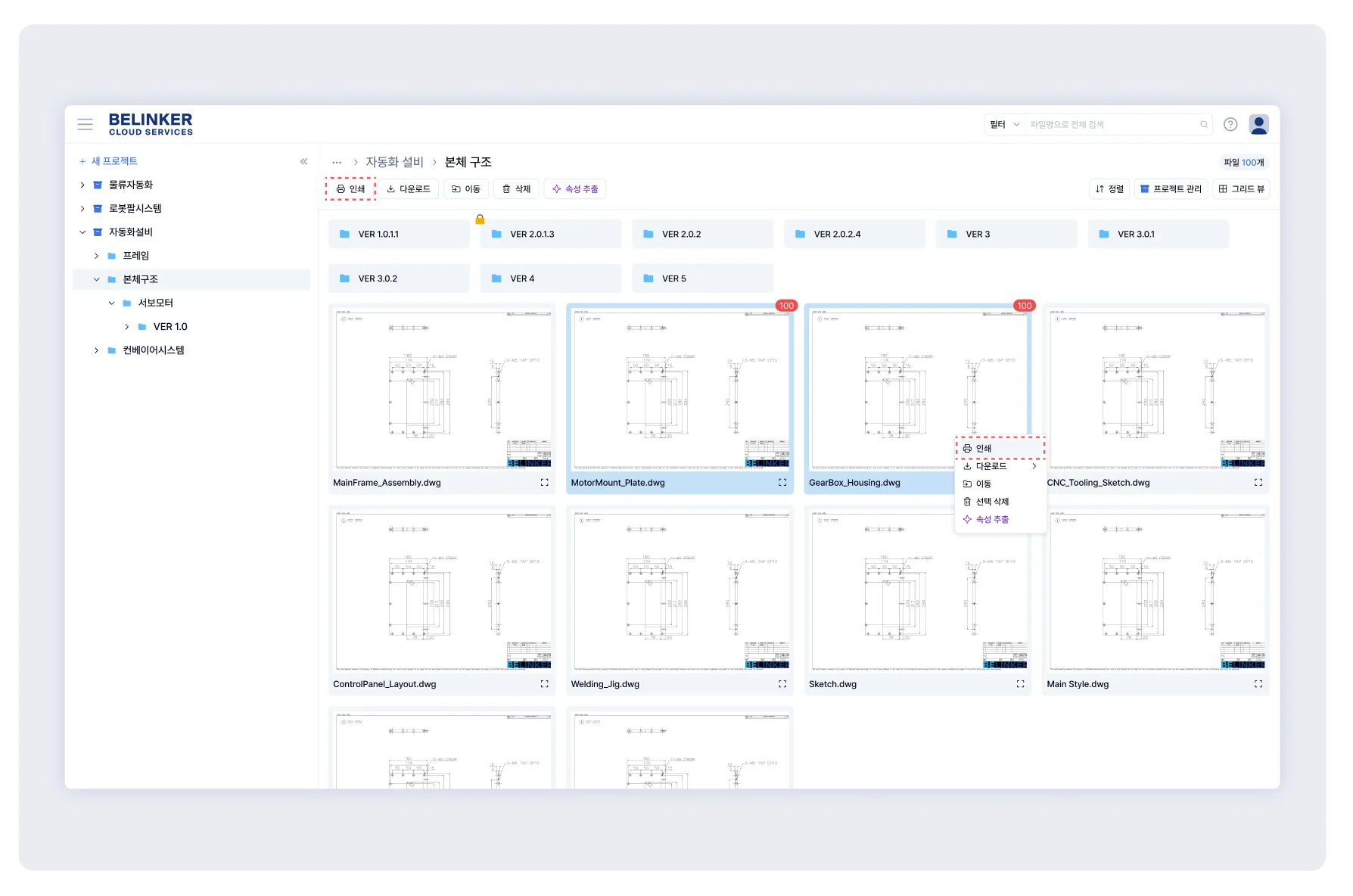Click the search magnifier icon
Viewport: 1353px width, 896px height.
1203,125
